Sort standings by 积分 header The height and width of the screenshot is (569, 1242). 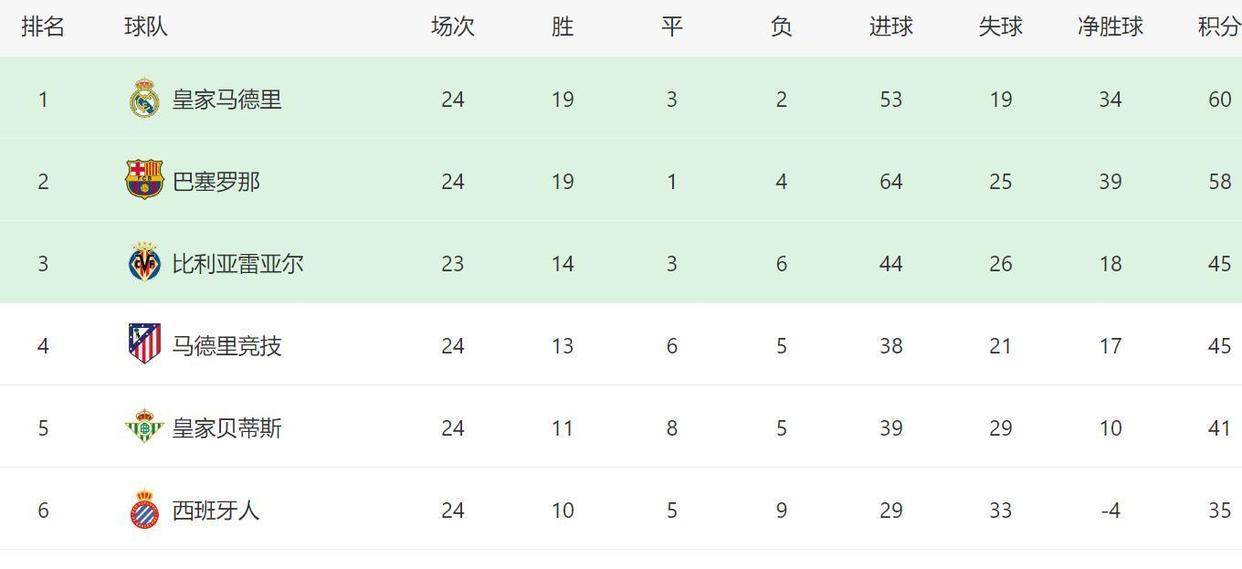click(x=1219, y=27)
